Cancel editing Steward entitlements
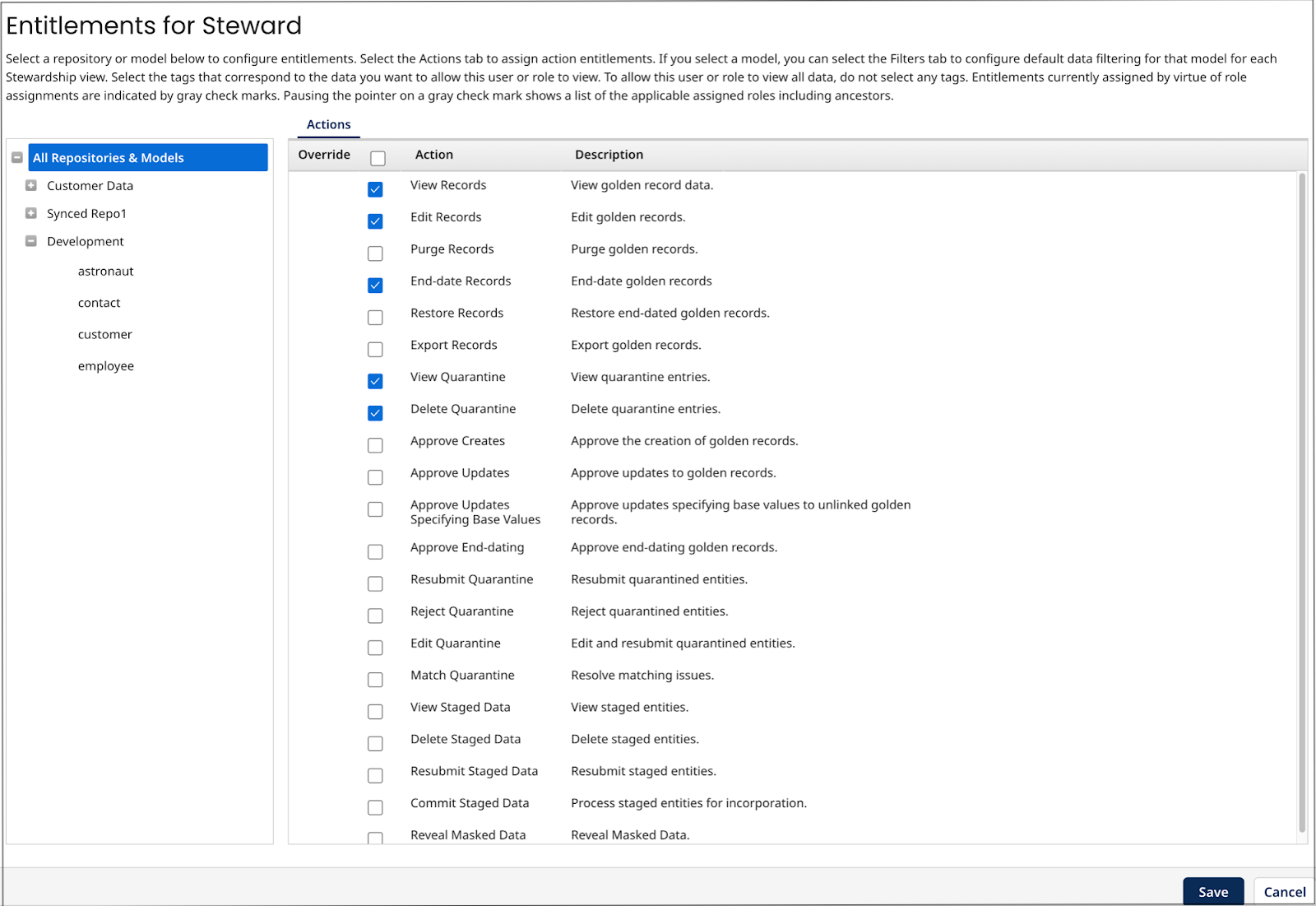The image size is (1316, 906). [1283, 891]
